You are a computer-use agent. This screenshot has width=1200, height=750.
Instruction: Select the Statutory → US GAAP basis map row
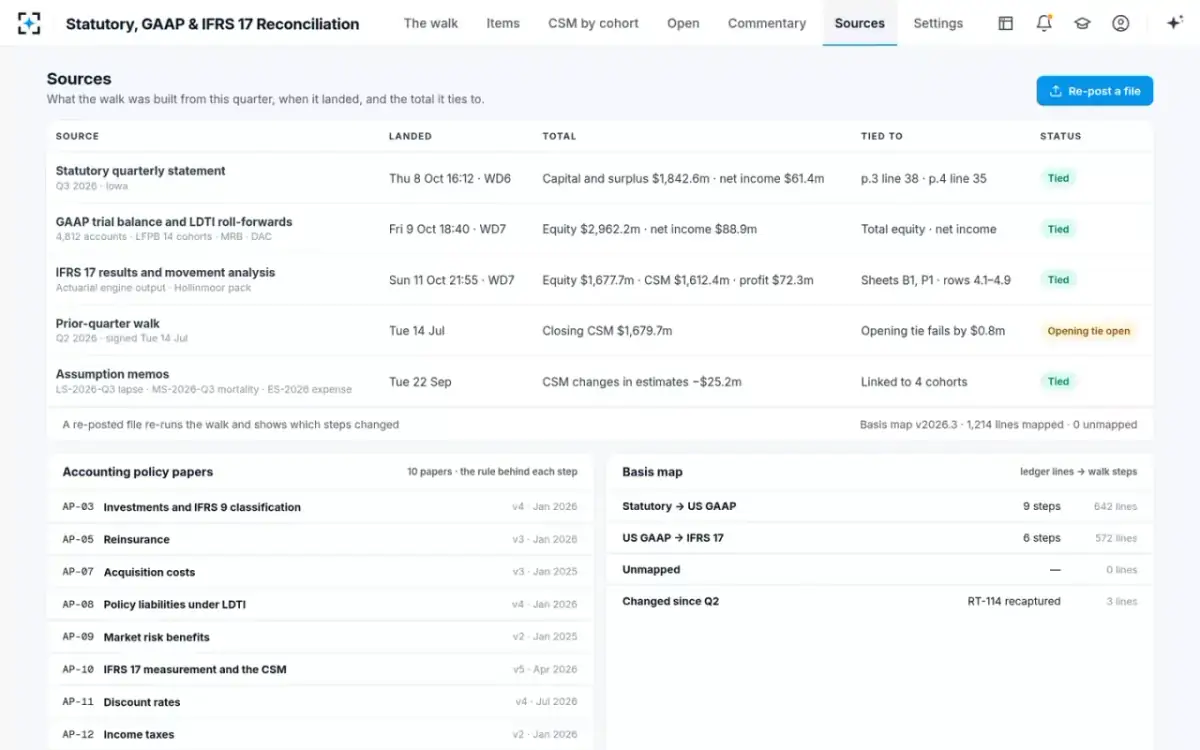[880, 506]
